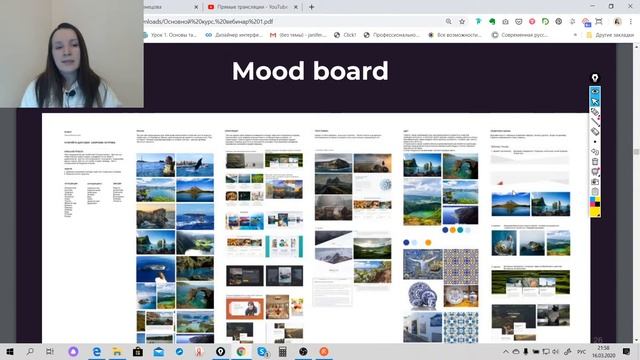The height and width of the screenshot is (360, 640).
Task: Open the 'Современная русс...' bookmark
Action: (x=520, y=35)
